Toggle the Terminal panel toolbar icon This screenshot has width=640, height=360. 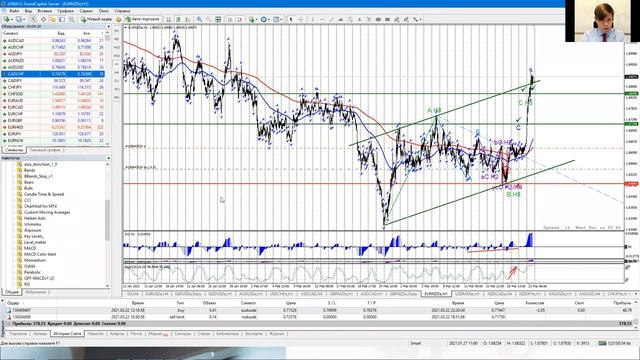[x=62, y=19]
